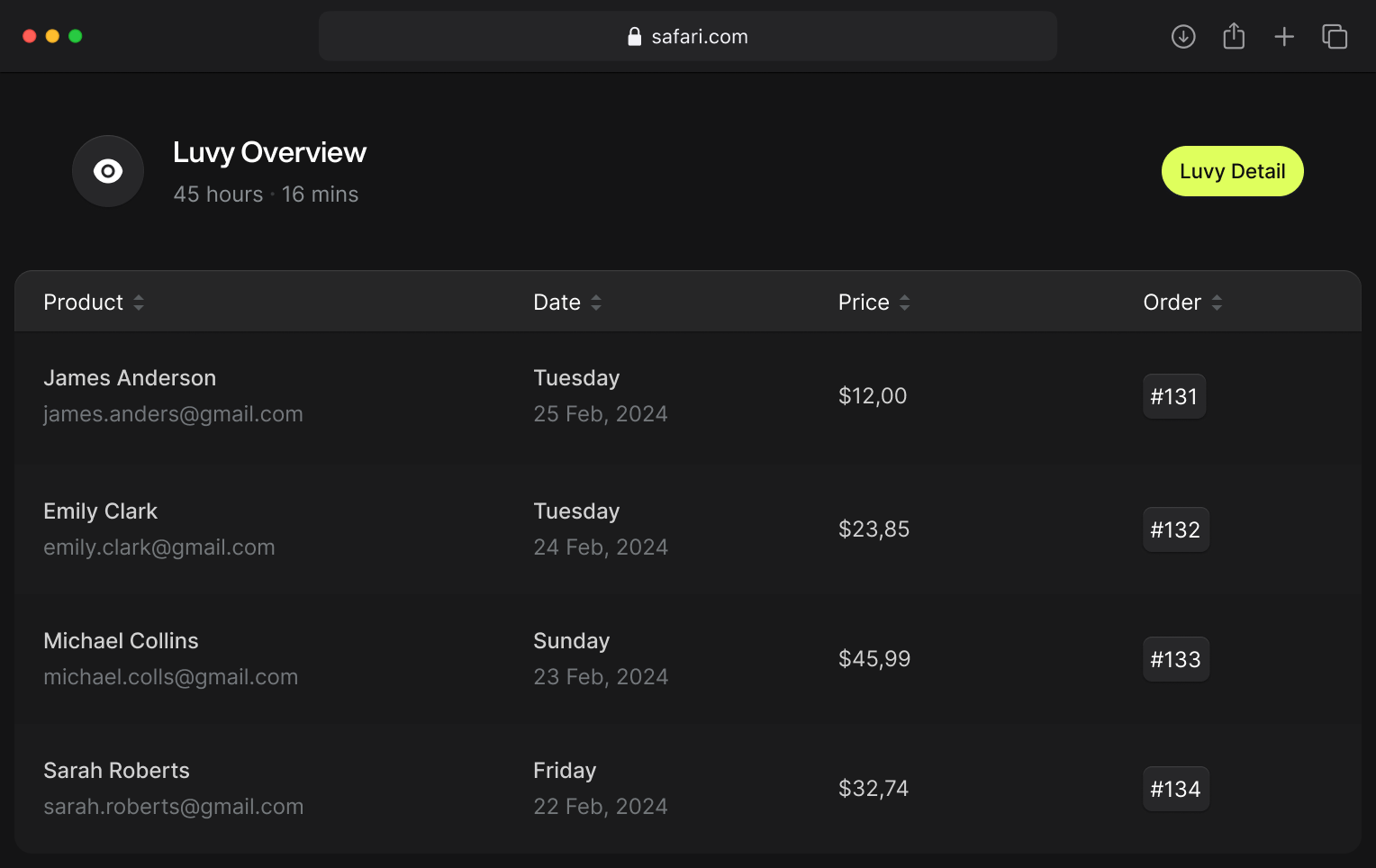Click the michael.colls@gmail.com email
This screenshot has height=868, width=1376.
click(x=170, y=677)
